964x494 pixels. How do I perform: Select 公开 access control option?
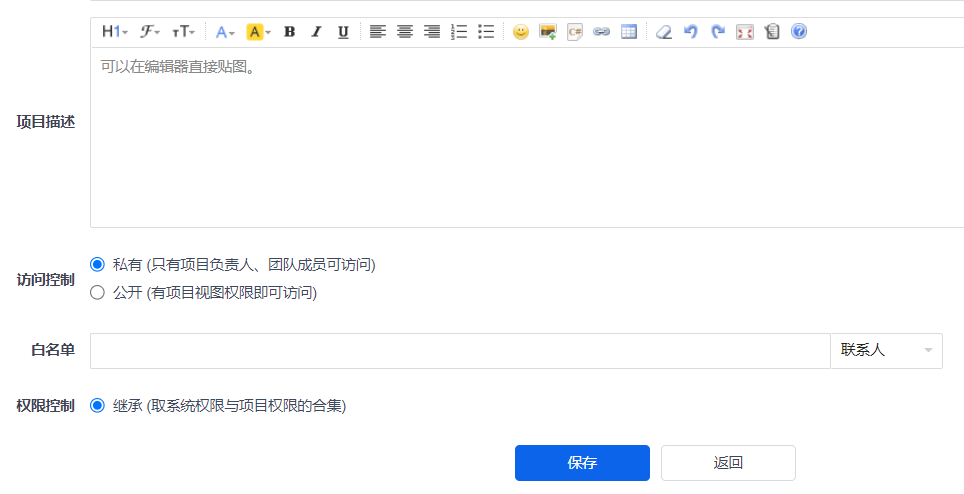(97, 293)
